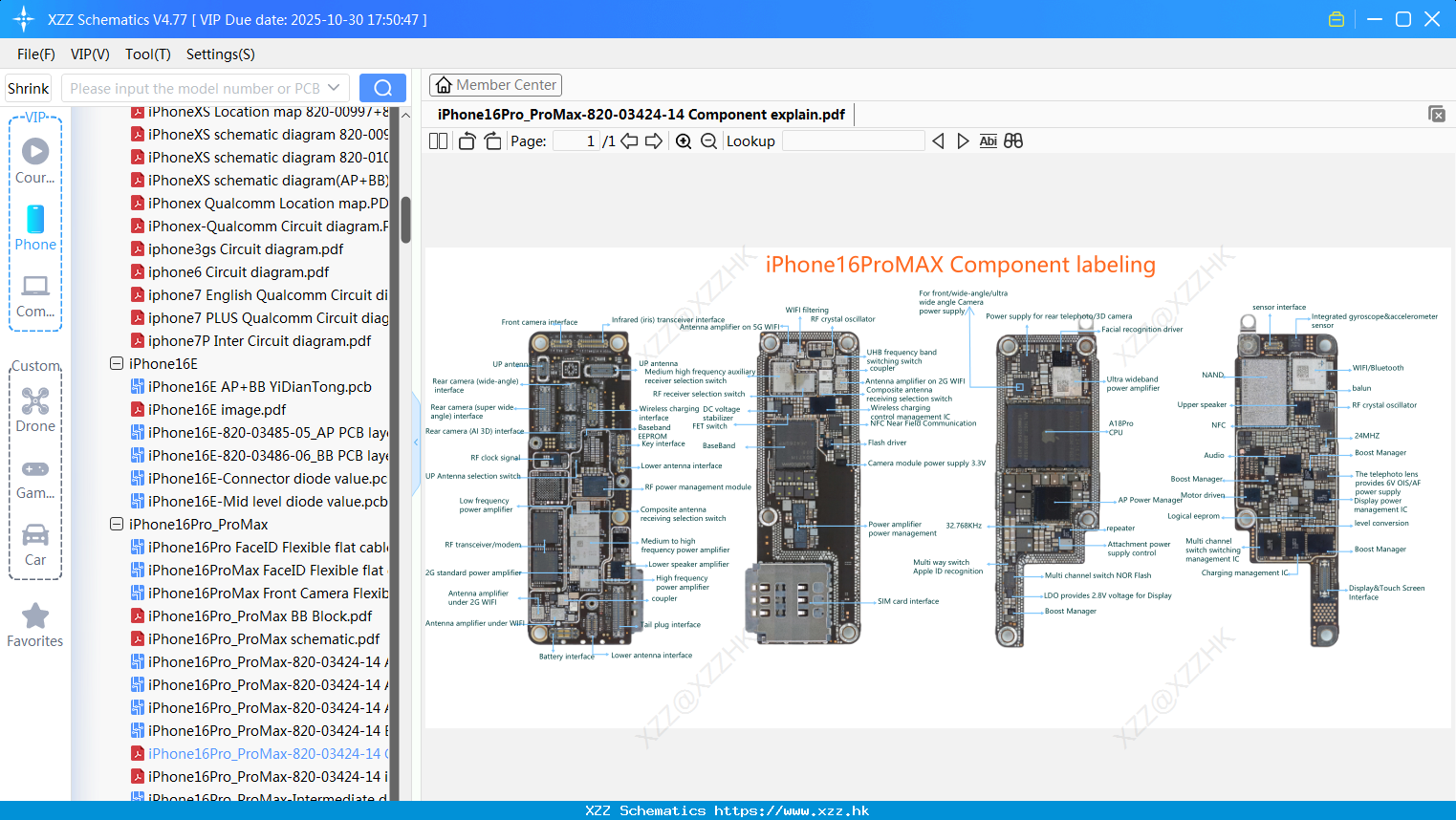Zoom out of the PDF
1456x820 pixels.
(x=708, y=141)
